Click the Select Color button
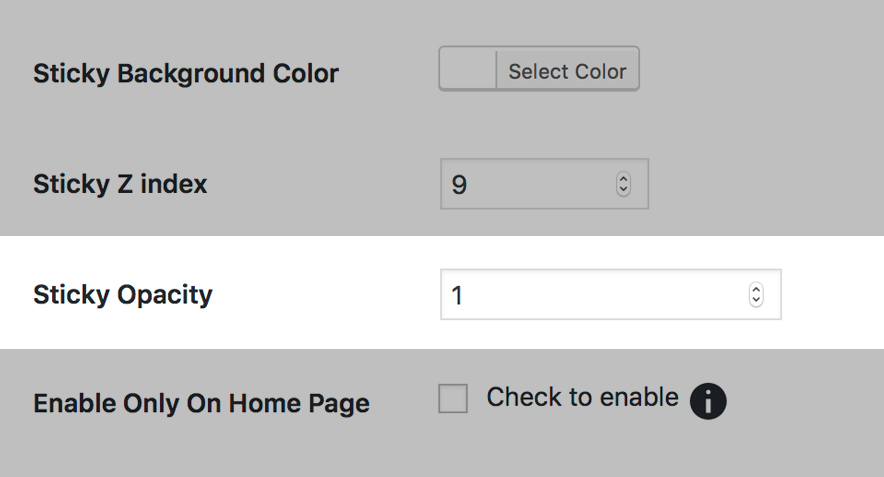884x477 pixels. pos(567,72)
